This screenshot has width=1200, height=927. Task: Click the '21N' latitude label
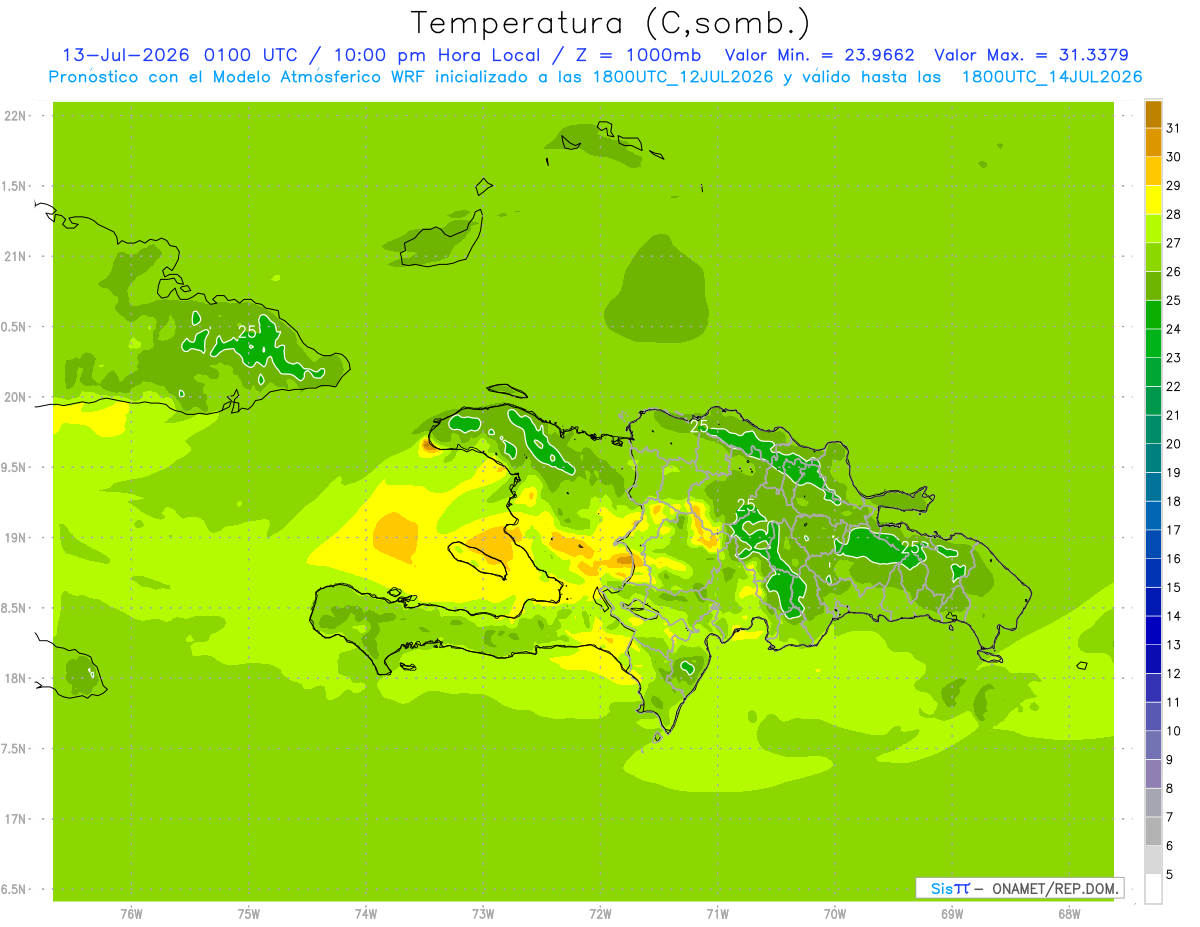[x=15, y=257]
